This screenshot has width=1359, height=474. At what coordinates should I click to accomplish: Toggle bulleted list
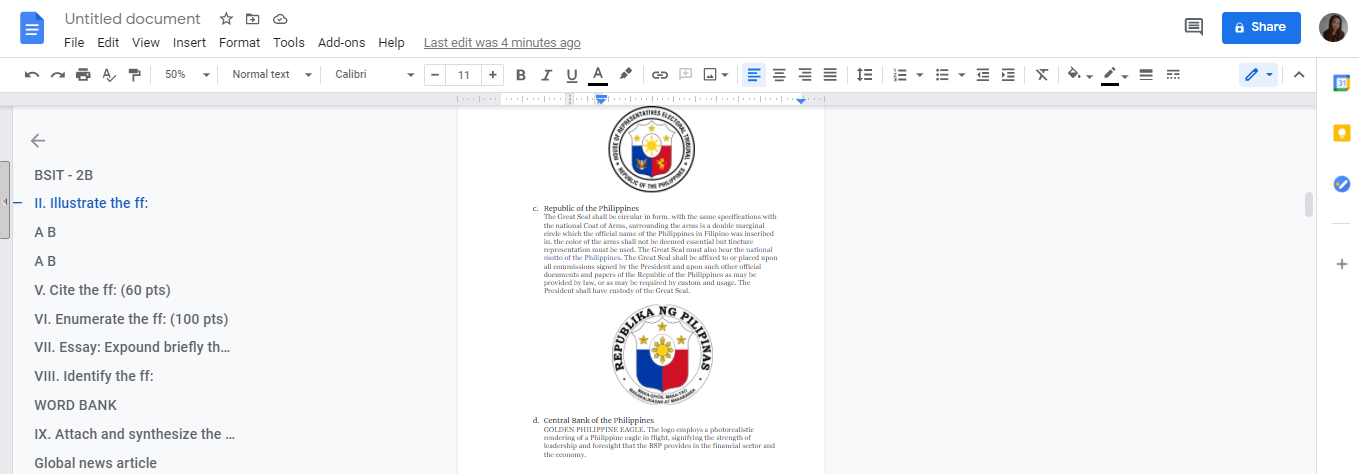[941, 75]
